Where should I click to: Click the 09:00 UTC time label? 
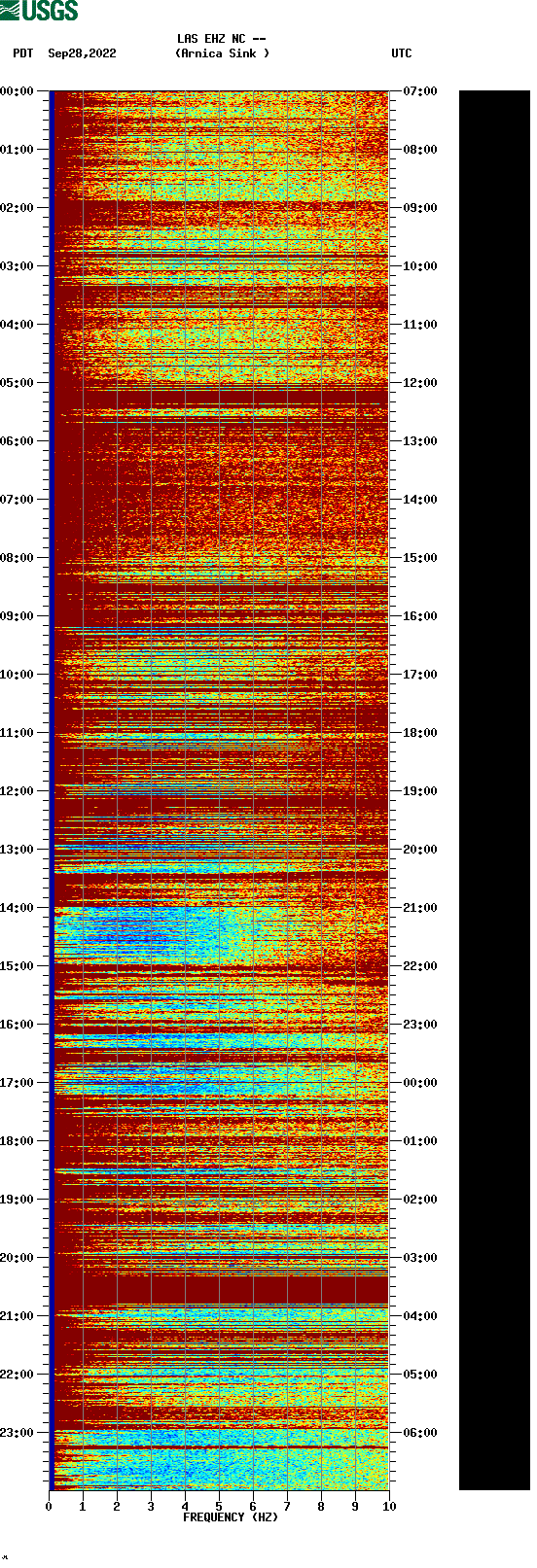click(420, 208)
